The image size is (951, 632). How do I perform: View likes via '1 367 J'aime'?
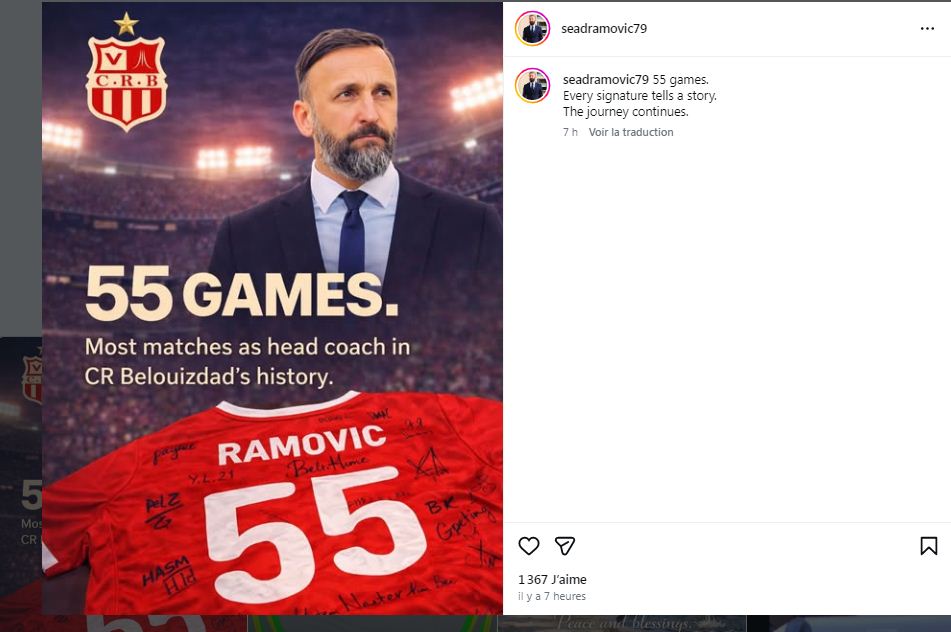click(x=552, y=580)
